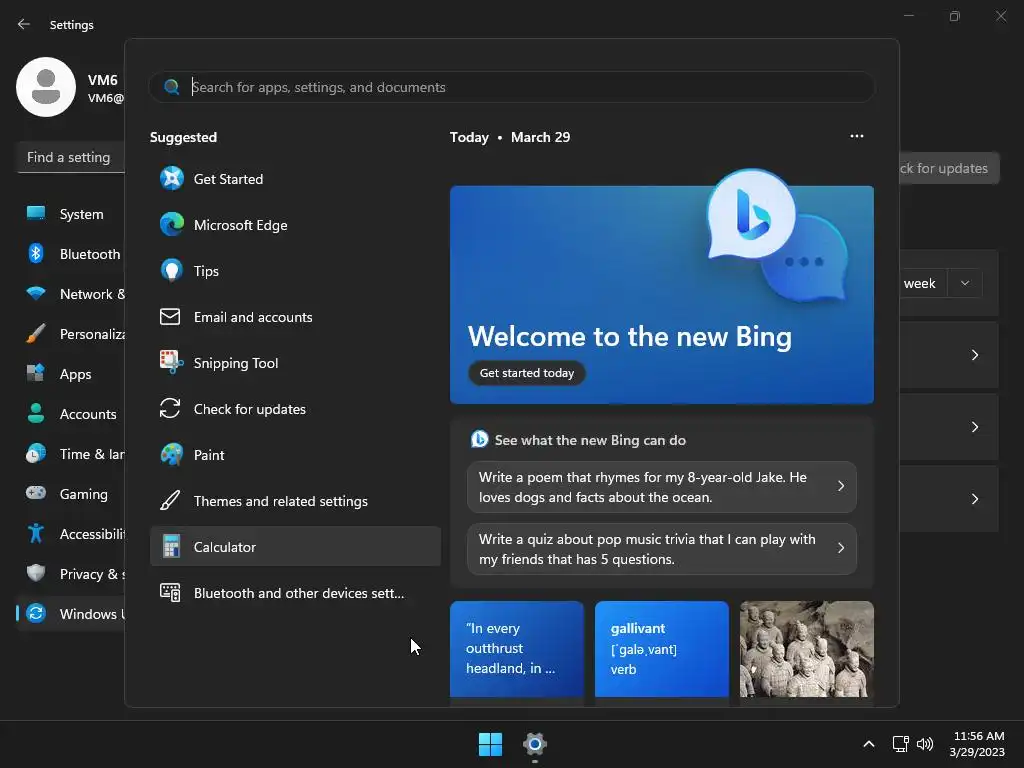The image size is (1024, 768).
Task: Open the poem for Jake Bing suggestion
Action: (x=662, y=487)
